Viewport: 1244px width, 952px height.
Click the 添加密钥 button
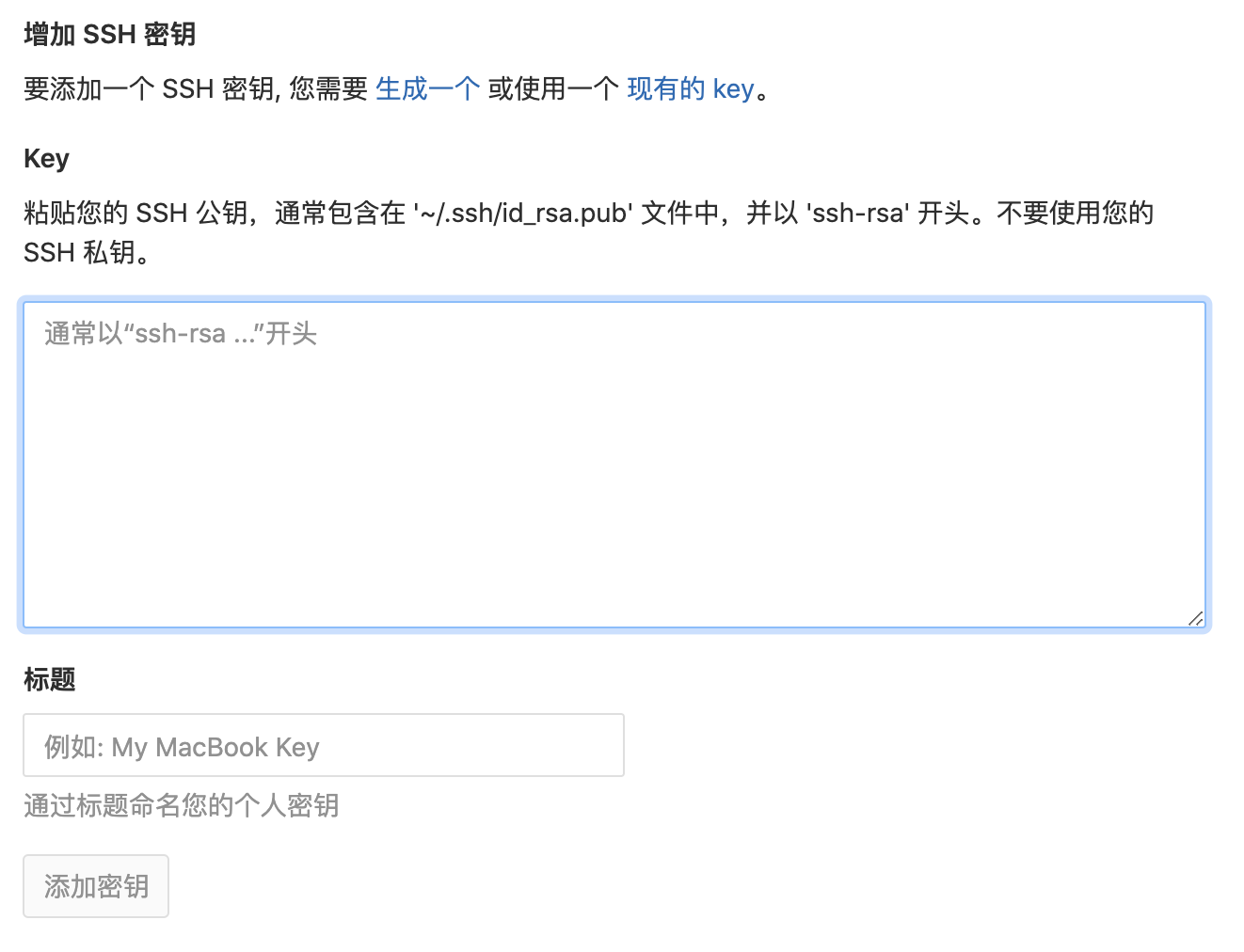point(95,885)
